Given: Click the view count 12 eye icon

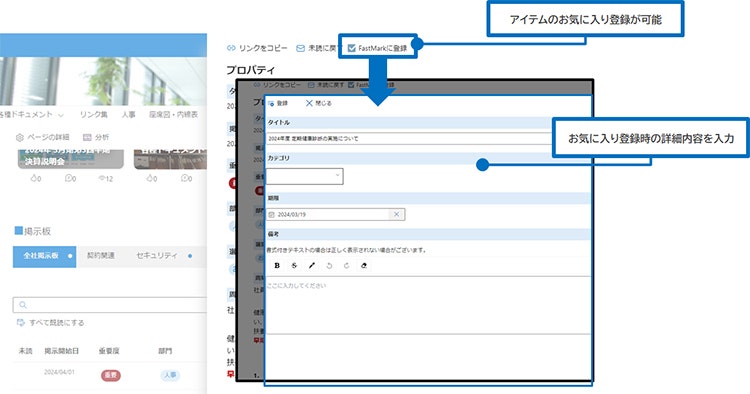Looking at the screenshot, I should click(106, 178).
